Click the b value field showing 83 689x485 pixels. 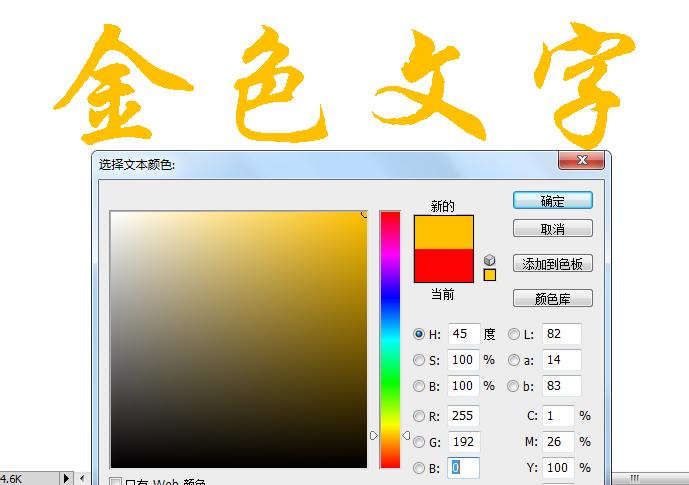pos(562,386)
